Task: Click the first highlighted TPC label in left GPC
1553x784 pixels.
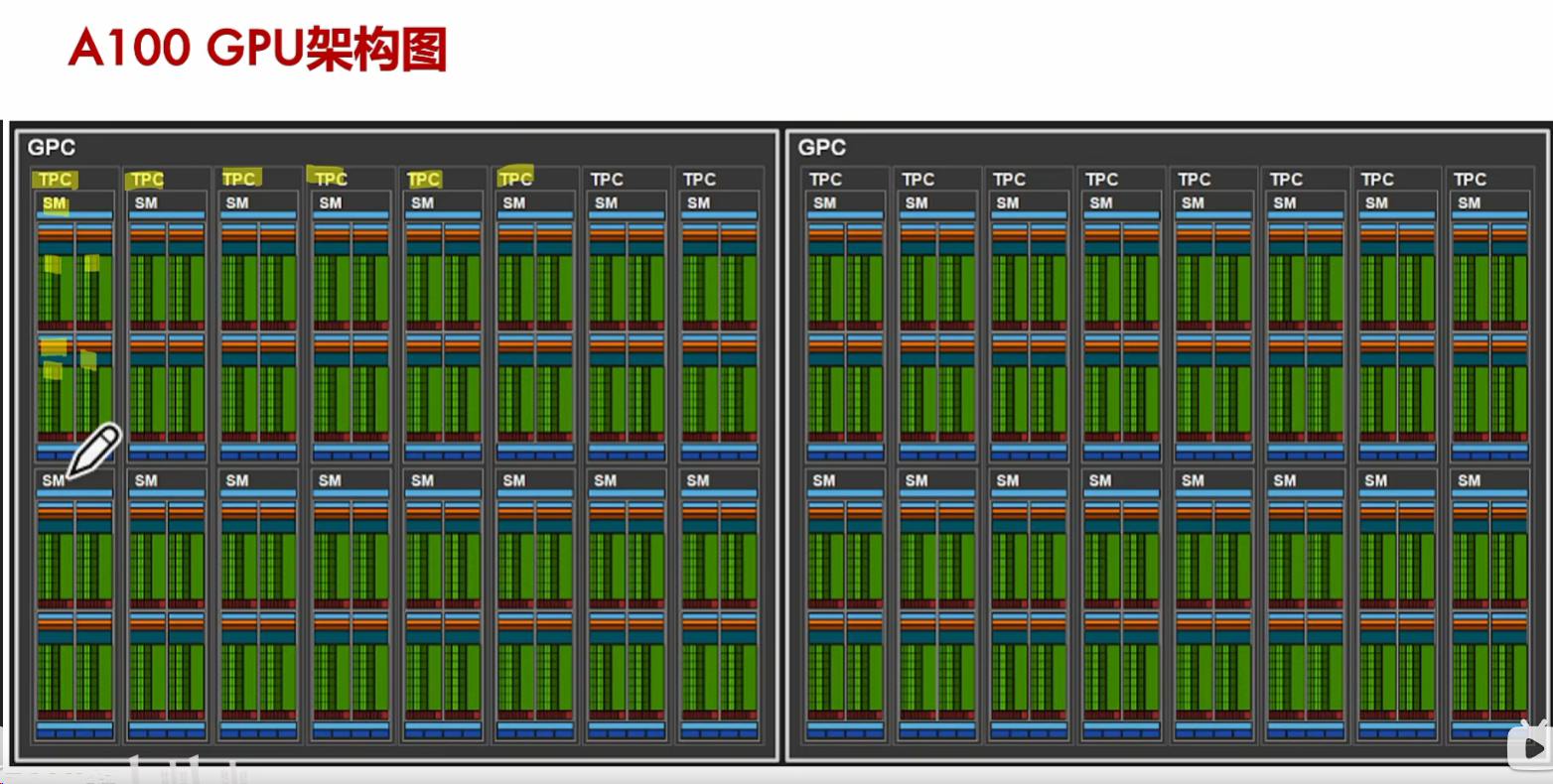Action: click(56, 180)
